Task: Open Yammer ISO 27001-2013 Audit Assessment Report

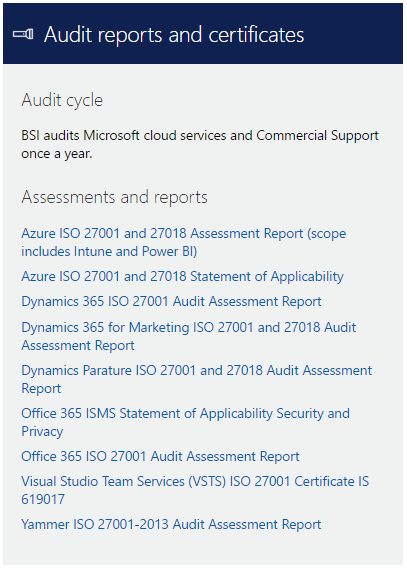Action: coord(171,525)
